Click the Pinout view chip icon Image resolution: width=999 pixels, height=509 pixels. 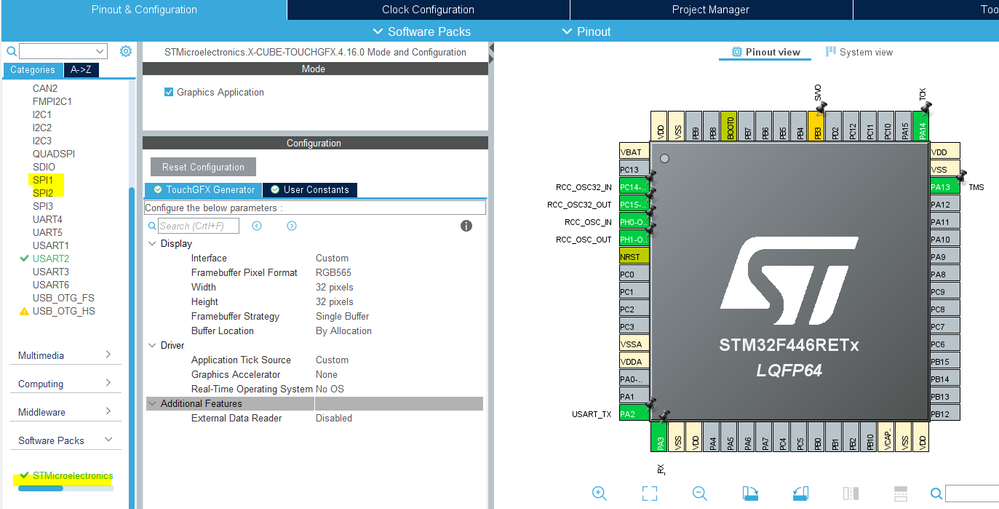coord(737,52)
